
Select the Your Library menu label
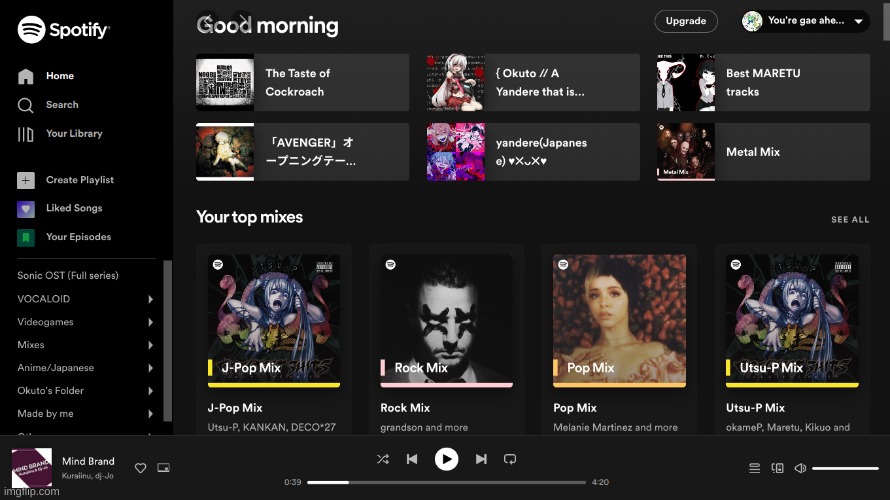(x=74, y=134)
